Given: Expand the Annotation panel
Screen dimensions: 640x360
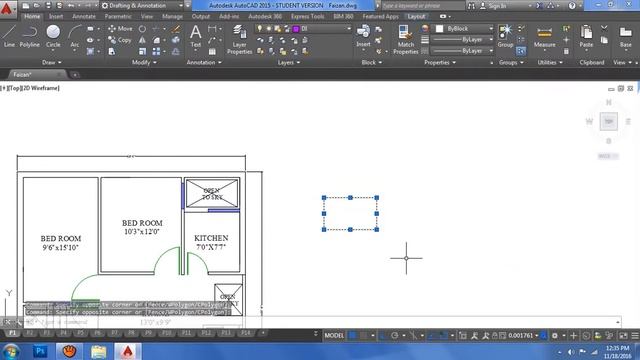Looking at the screenshot, I should [204, 62].
